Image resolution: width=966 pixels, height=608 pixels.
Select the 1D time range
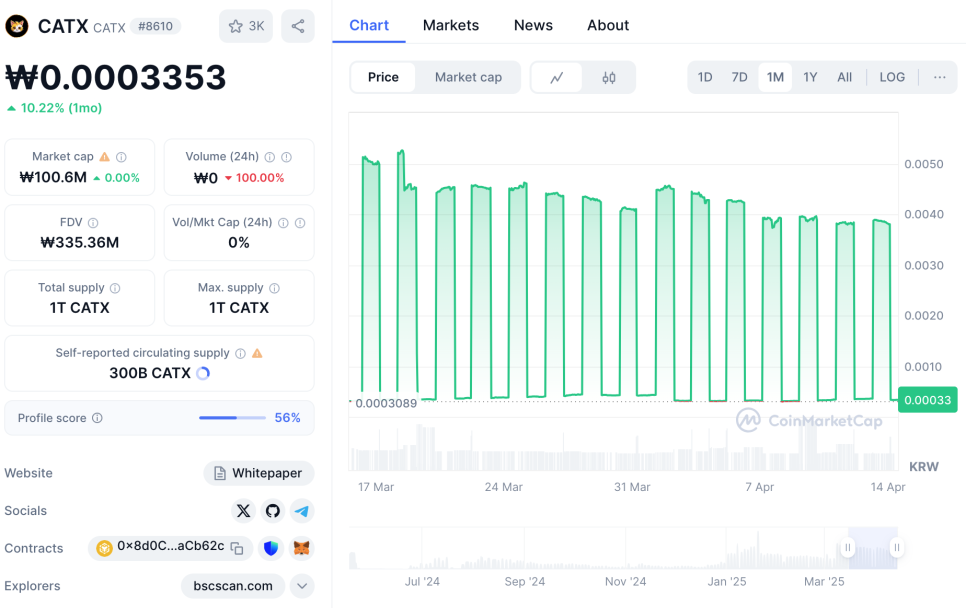pos(705,77)
